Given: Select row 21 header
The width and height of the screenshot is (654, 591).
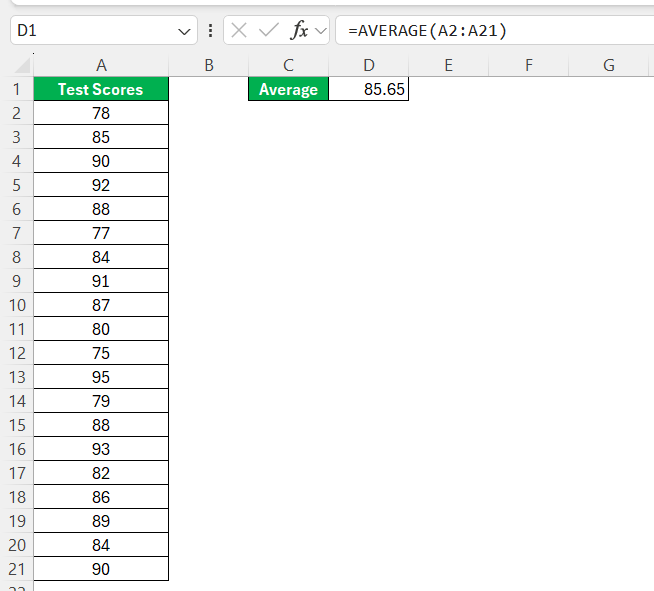Looking at the screenshot, I should coord(17,569).
